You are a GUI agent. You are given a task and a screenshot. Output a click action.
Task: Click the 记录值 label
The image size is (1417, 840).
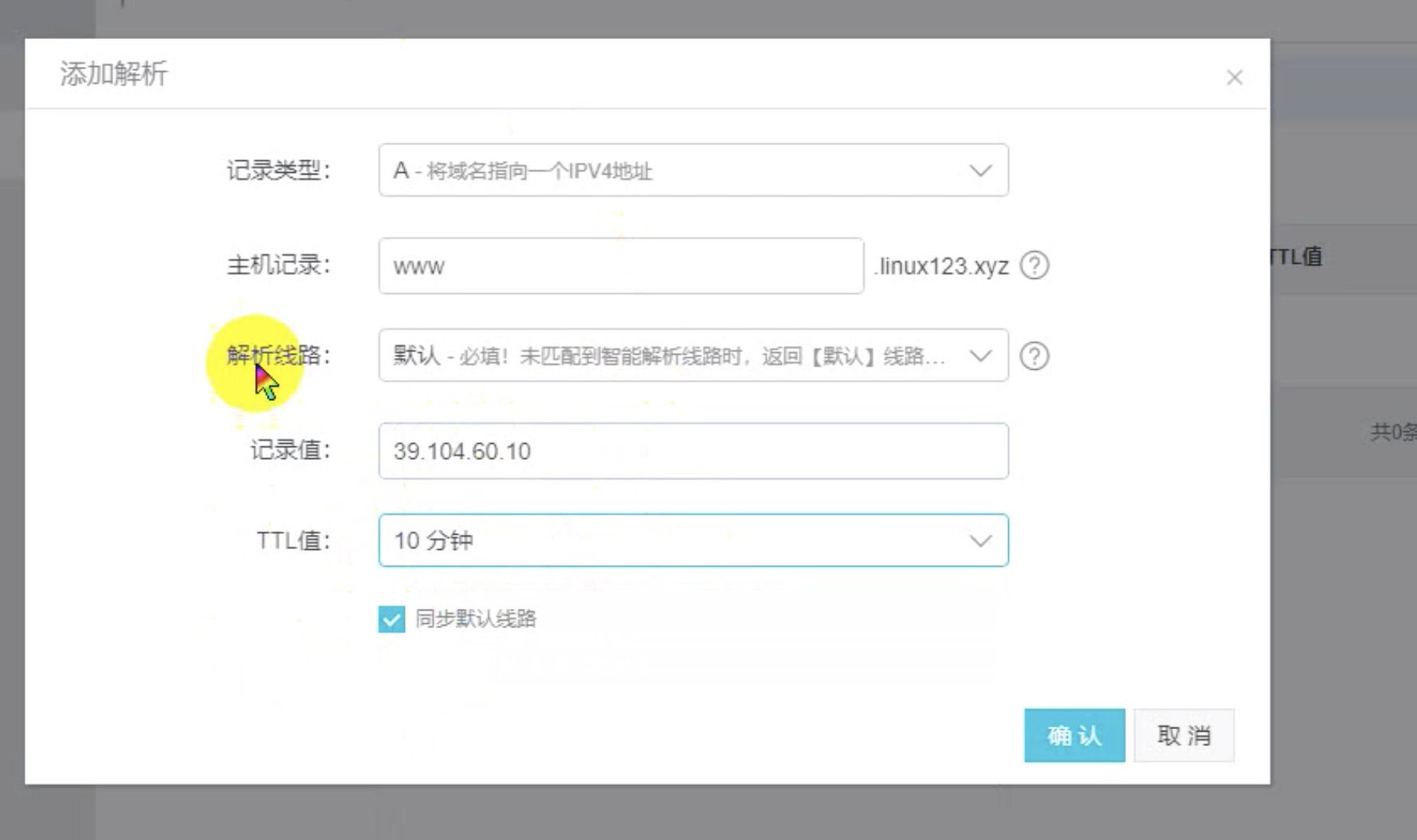coord(291,451)
